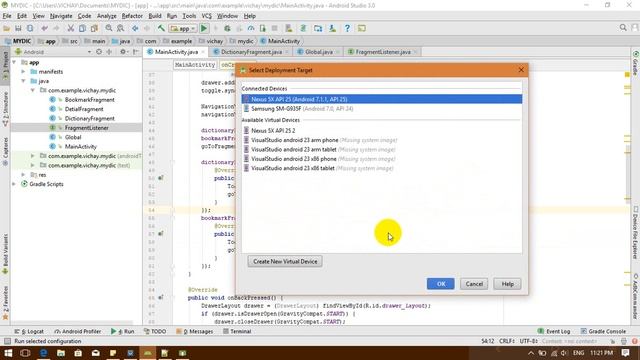Viewport: 640px width, 360px height.
Task: Open the app run configuration dropdown
Action: click(x=183, y=29)
